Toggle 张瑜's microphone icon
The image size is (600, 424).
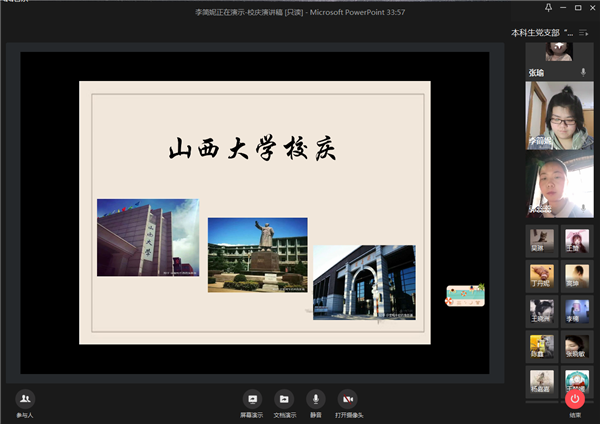583,73
